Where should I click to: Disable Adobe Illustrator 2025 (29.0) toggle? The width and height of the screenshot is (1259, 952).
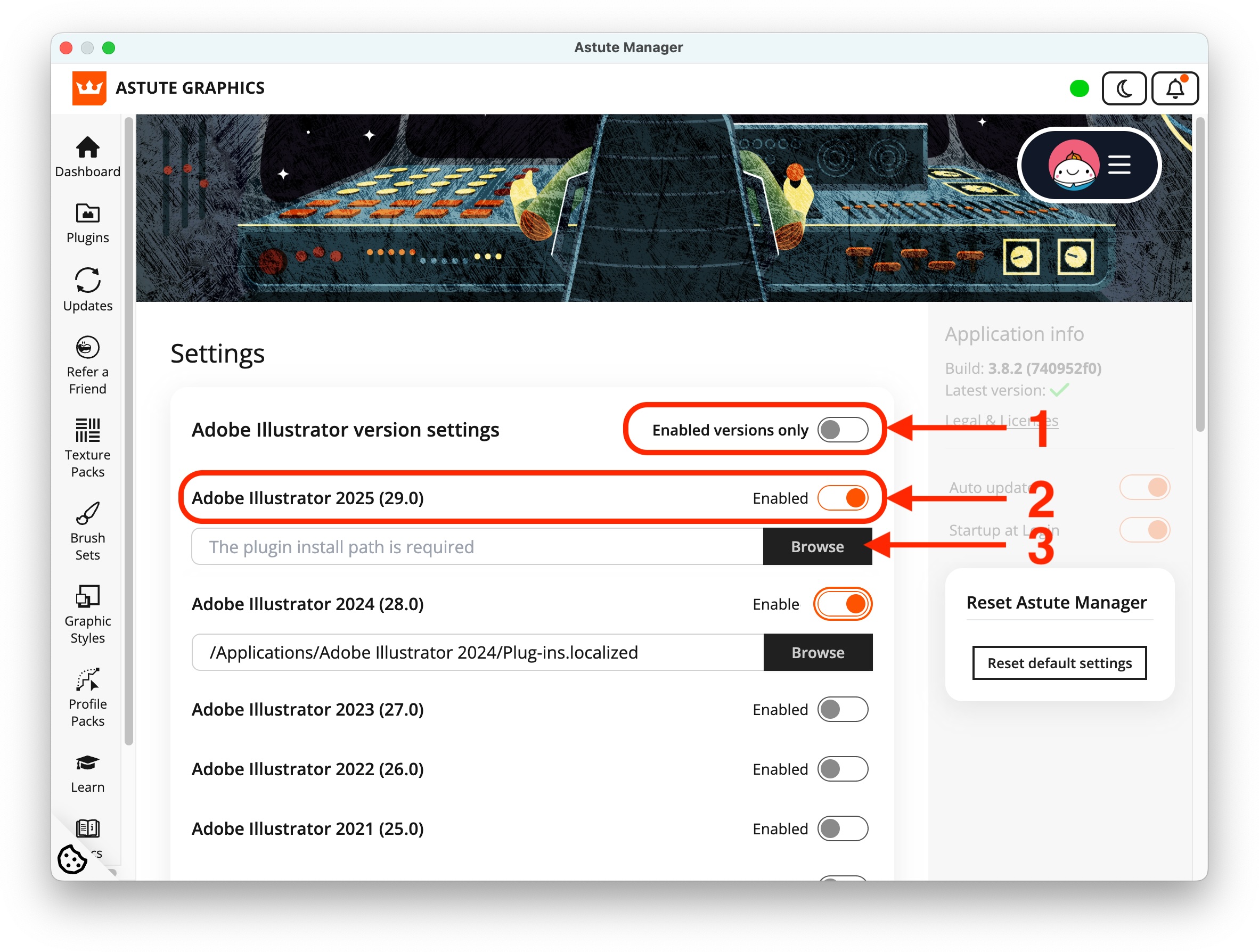click(x=843, y=498)
